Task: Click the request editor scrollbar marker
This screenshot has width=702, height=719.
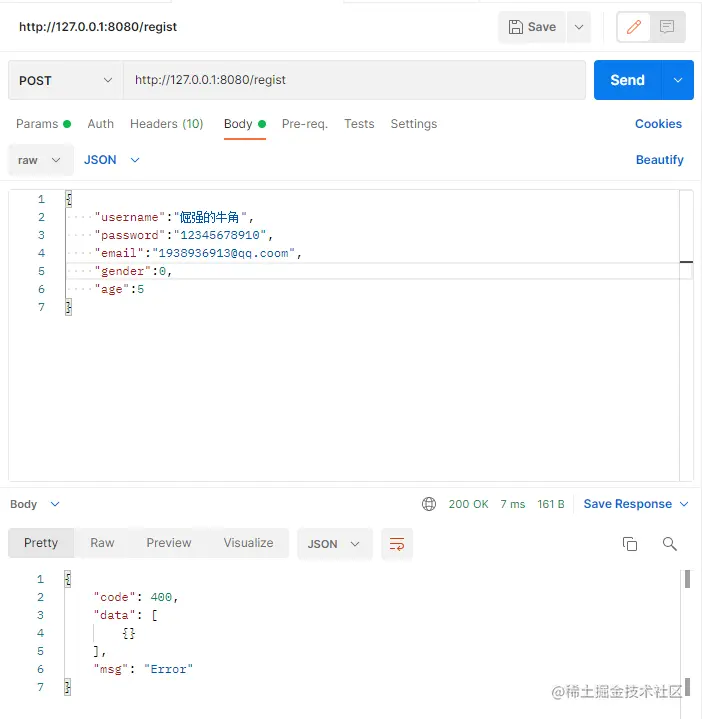Action: 686,262
